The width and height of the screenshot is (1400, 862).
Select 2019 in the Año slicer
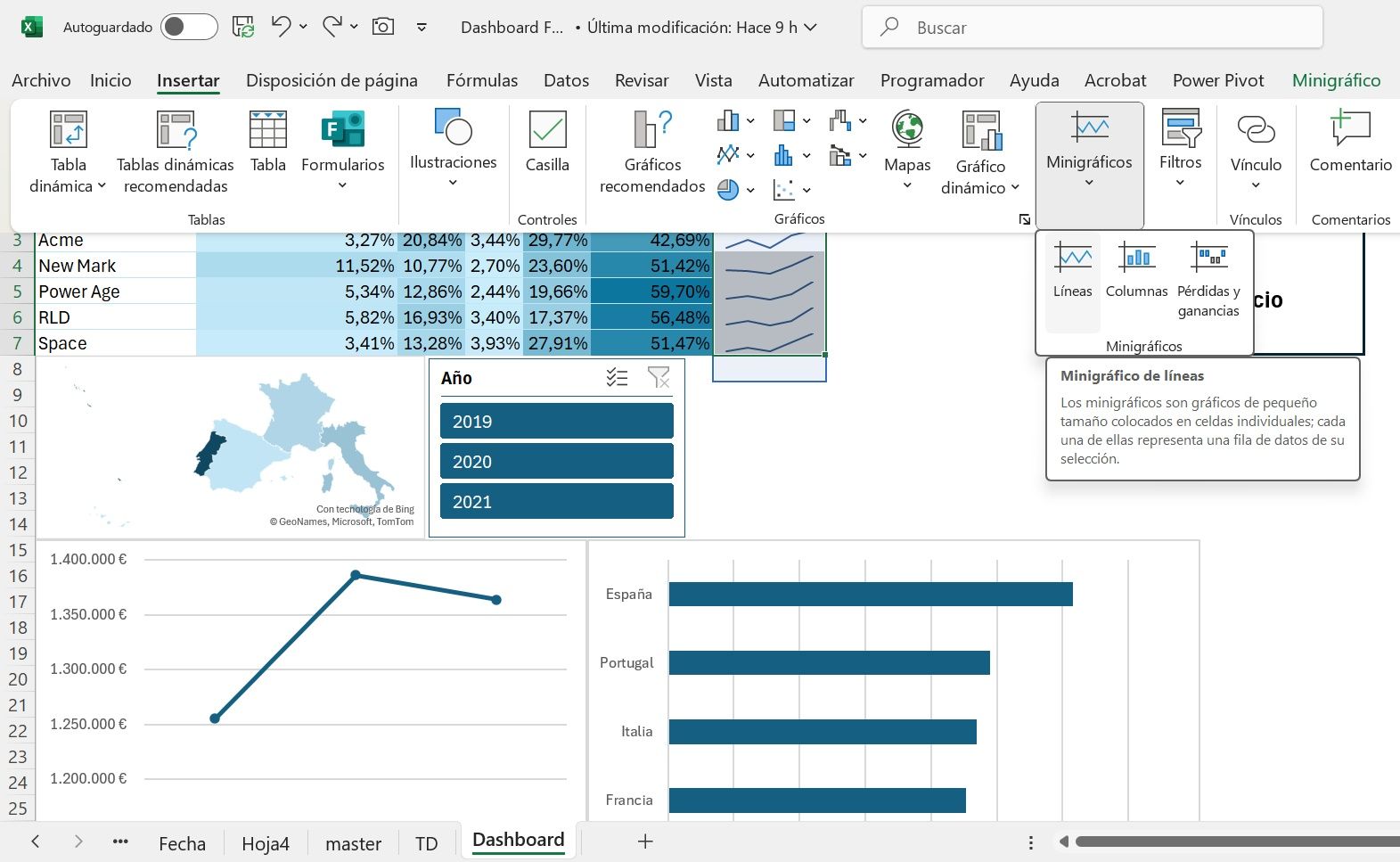click(557, 421)
